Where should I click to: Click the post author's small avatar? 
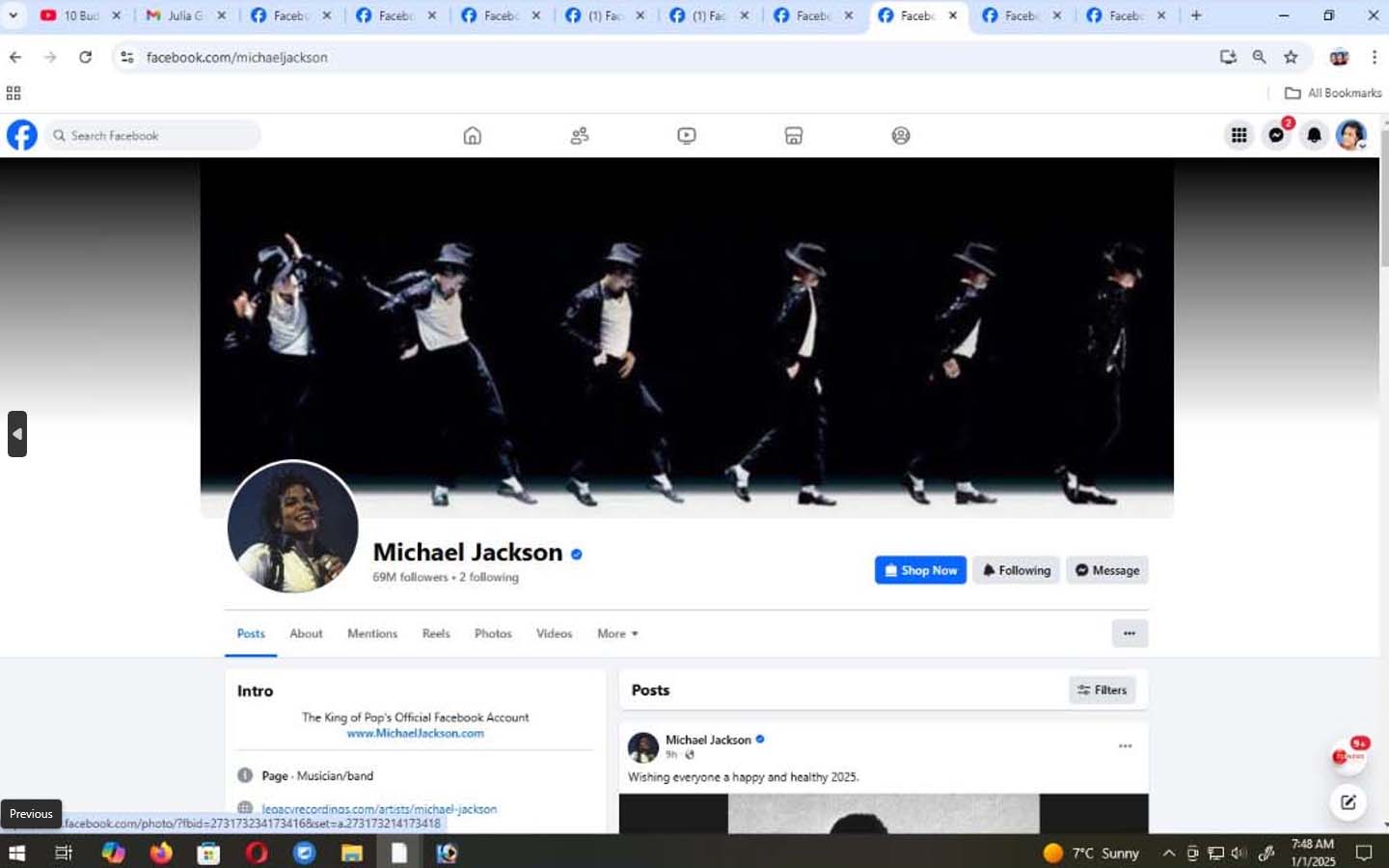point(643,747)
